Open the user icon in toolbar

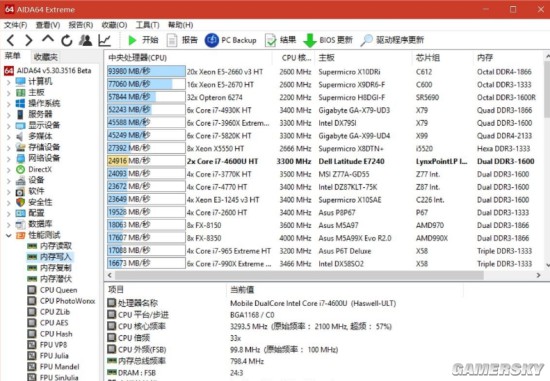coord(85,40)
